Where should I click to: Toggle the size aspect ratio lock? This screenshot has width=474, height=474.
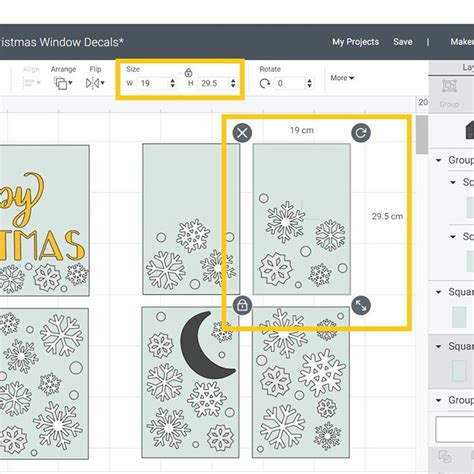188,72
